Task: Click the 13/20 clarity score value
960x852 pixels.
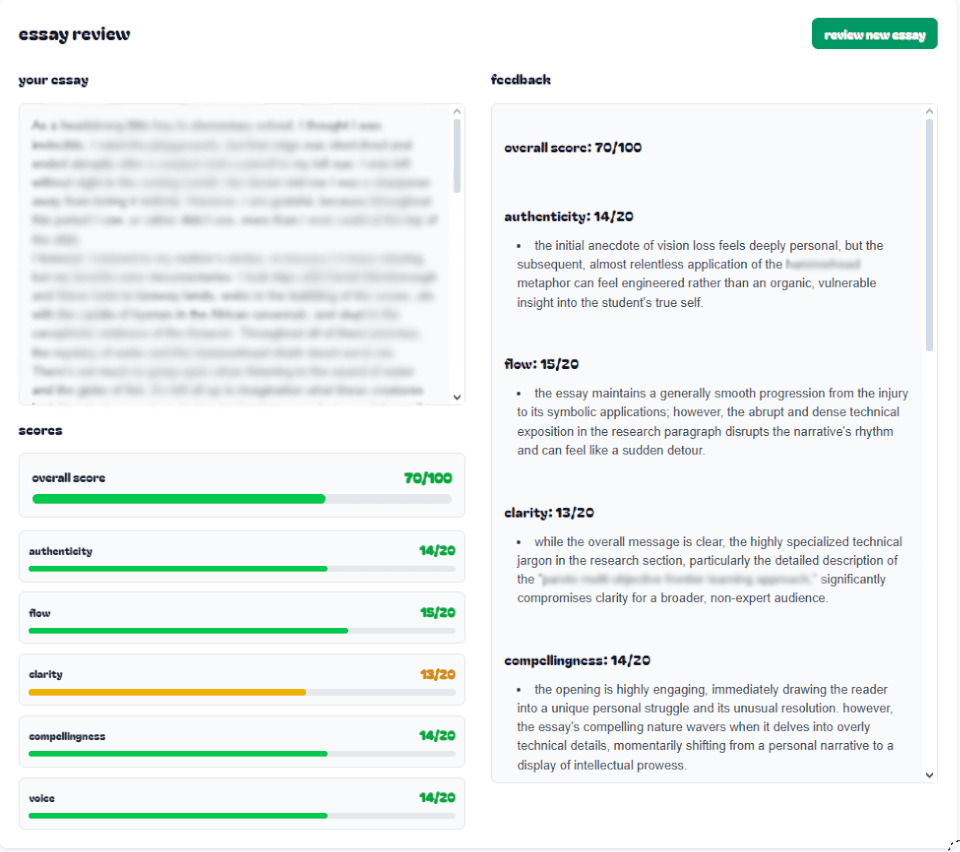Action: (x=437, y=674)
